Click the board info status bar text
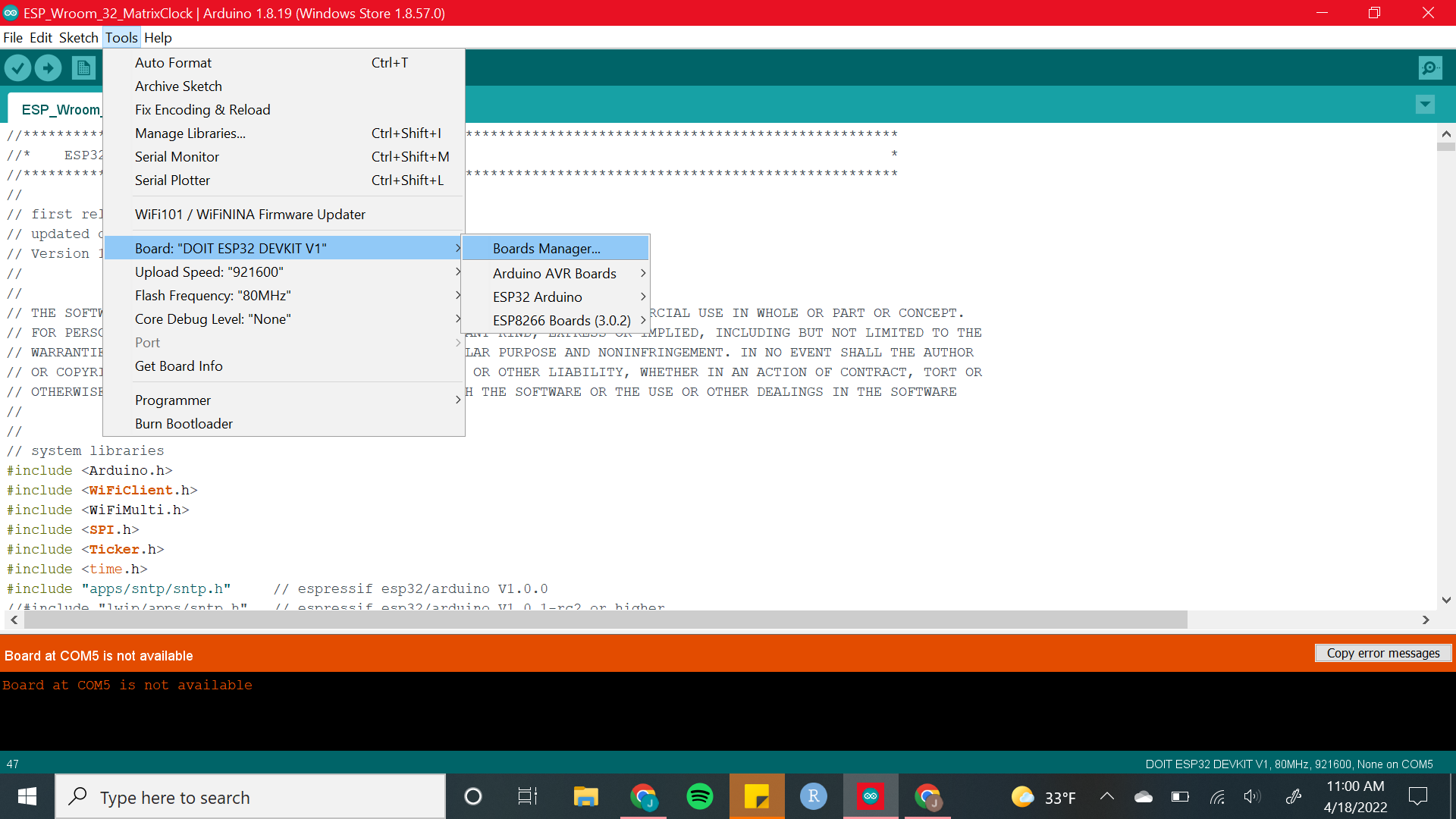The image size is (1456, 819). [1289, 764]
